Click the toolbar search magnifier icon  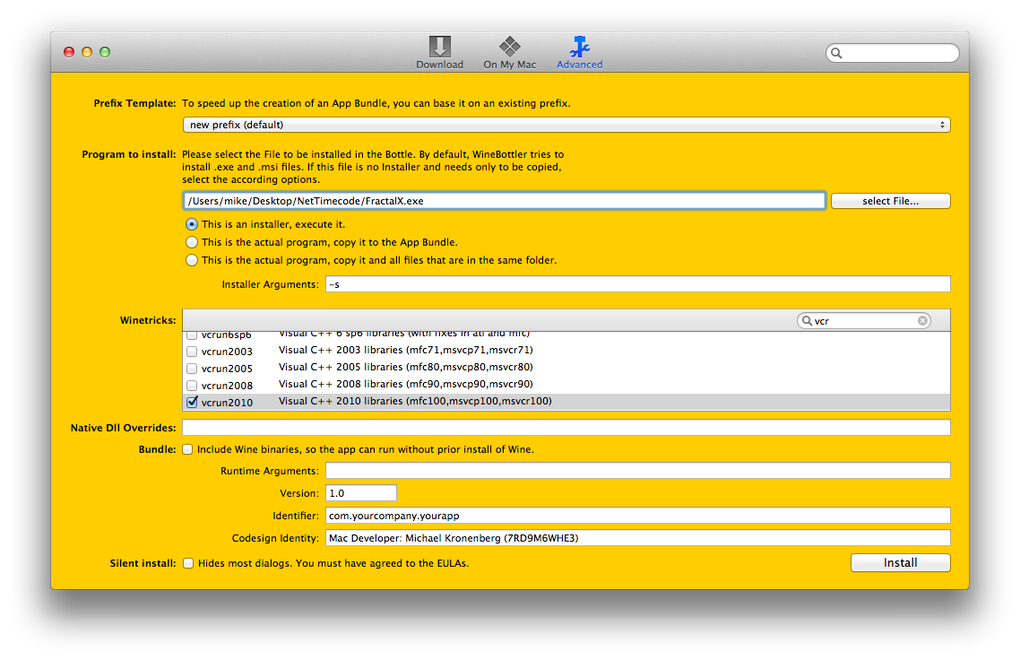[837, 53]
